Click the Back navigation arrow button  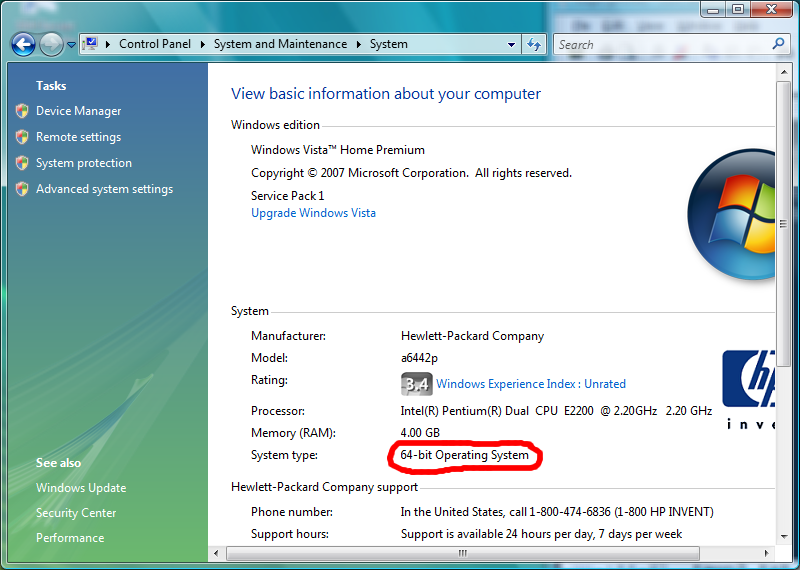[x=24, y=44]
